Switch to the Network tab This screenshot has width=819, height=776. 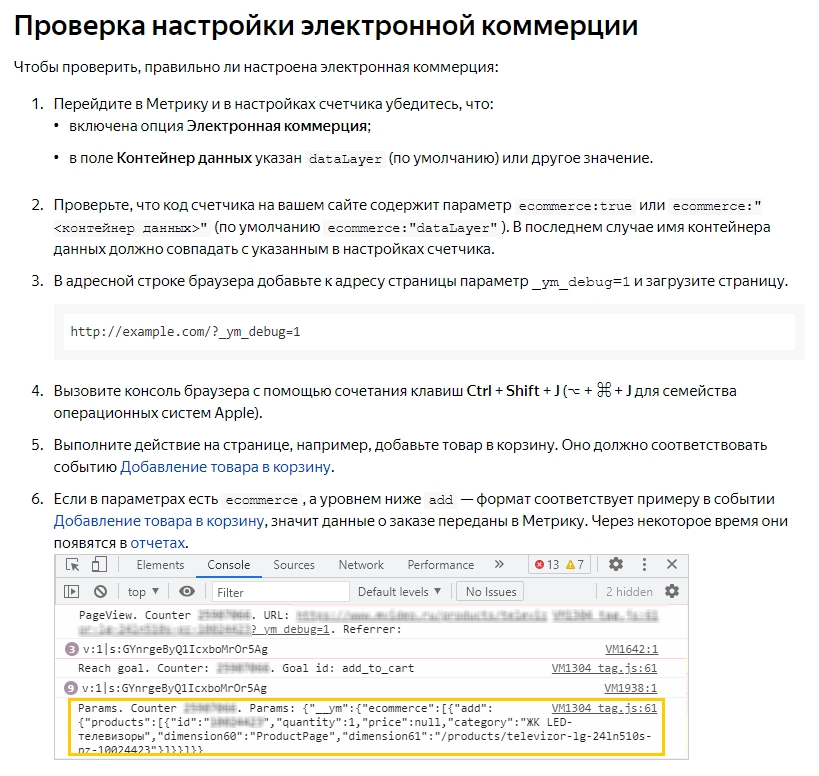(x=361, y=565)
